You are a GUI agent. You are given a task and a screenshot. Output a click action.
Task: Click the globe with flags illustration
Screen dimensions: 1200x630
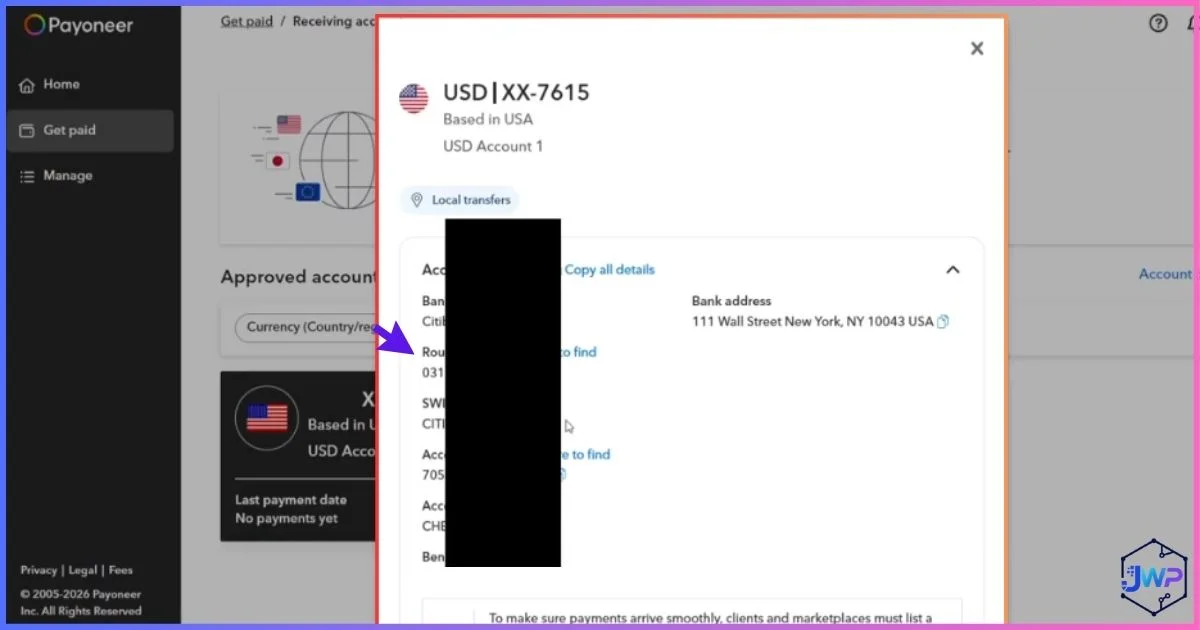[x=313, y=158]
